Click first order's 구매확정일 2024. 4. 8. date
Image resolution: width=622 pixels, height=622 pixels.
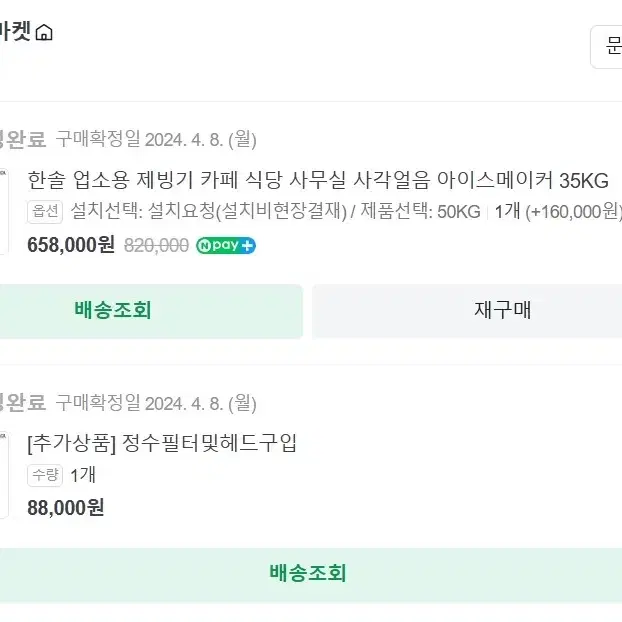(156, 139)
